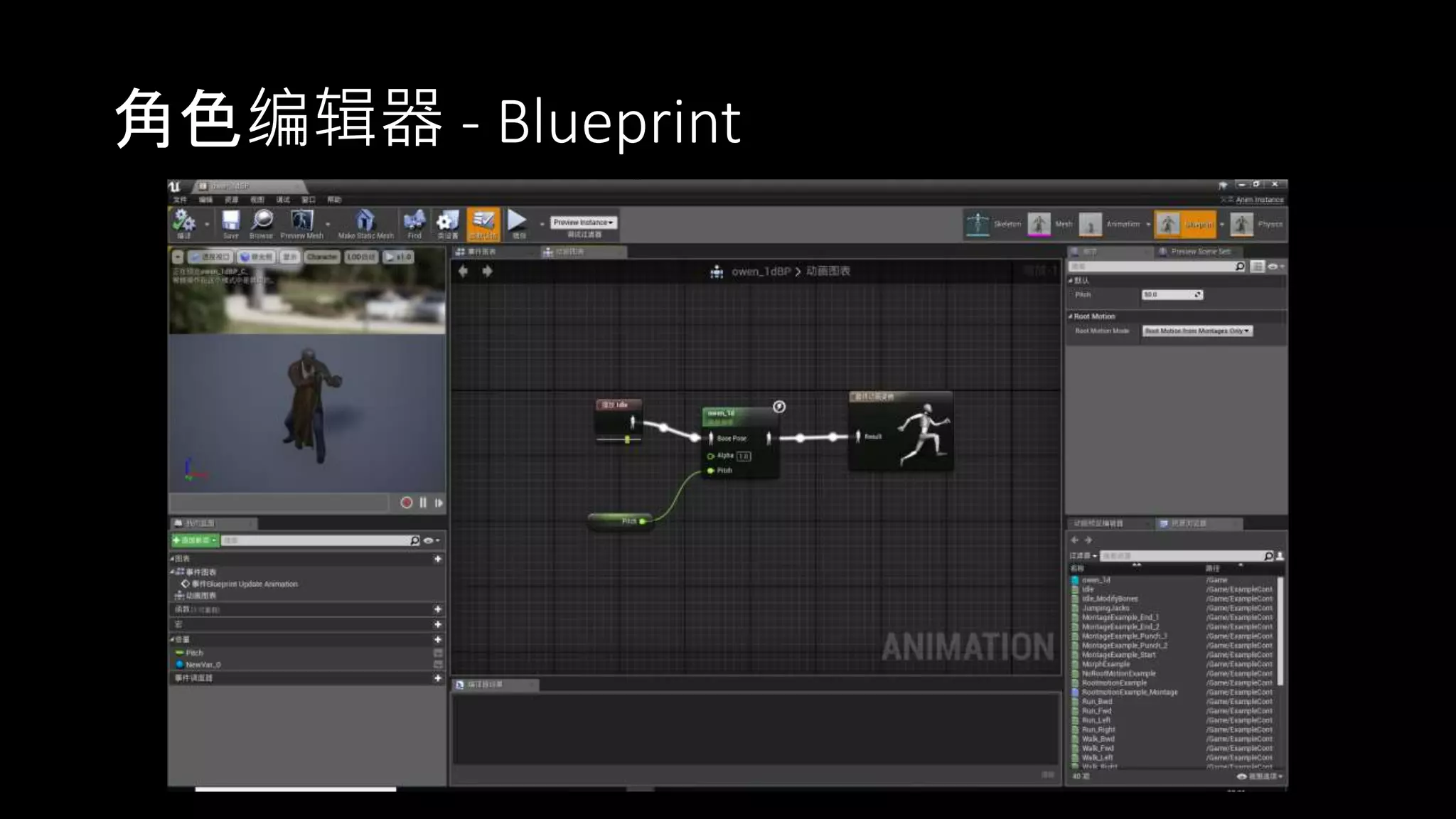The width and height of the screenshot is (1456, 819).
Task: Click the Play idle animation node
Action: (619, 422)
